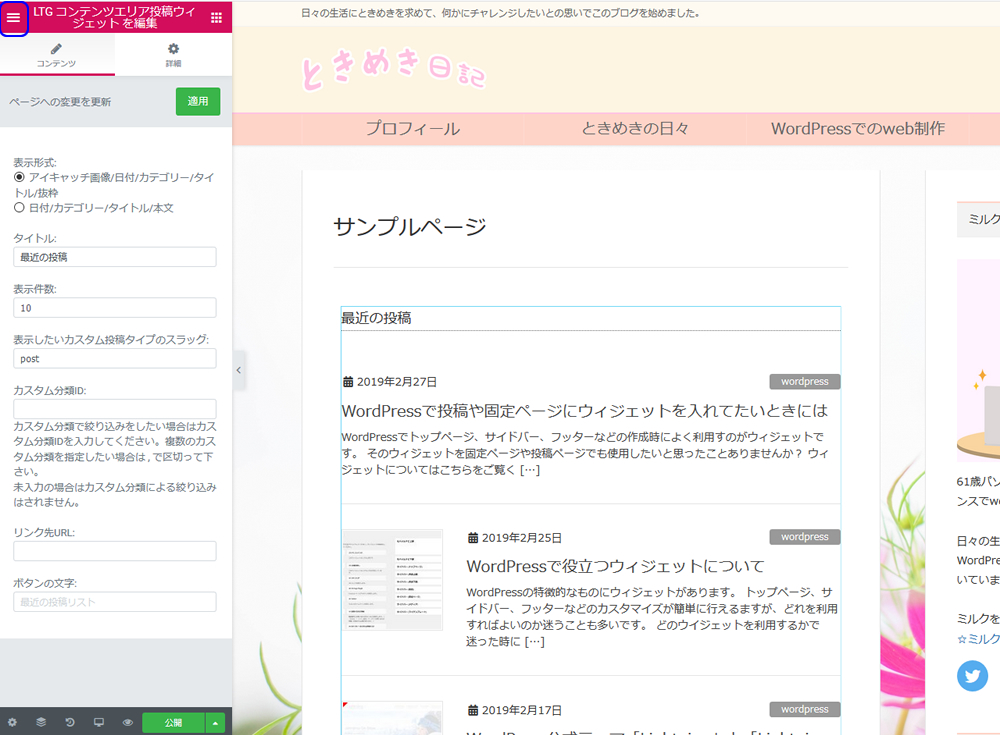
Task: Select アイキャッチ画像/日付/カテゴリー display format radio
Action: tap(19, 177)
